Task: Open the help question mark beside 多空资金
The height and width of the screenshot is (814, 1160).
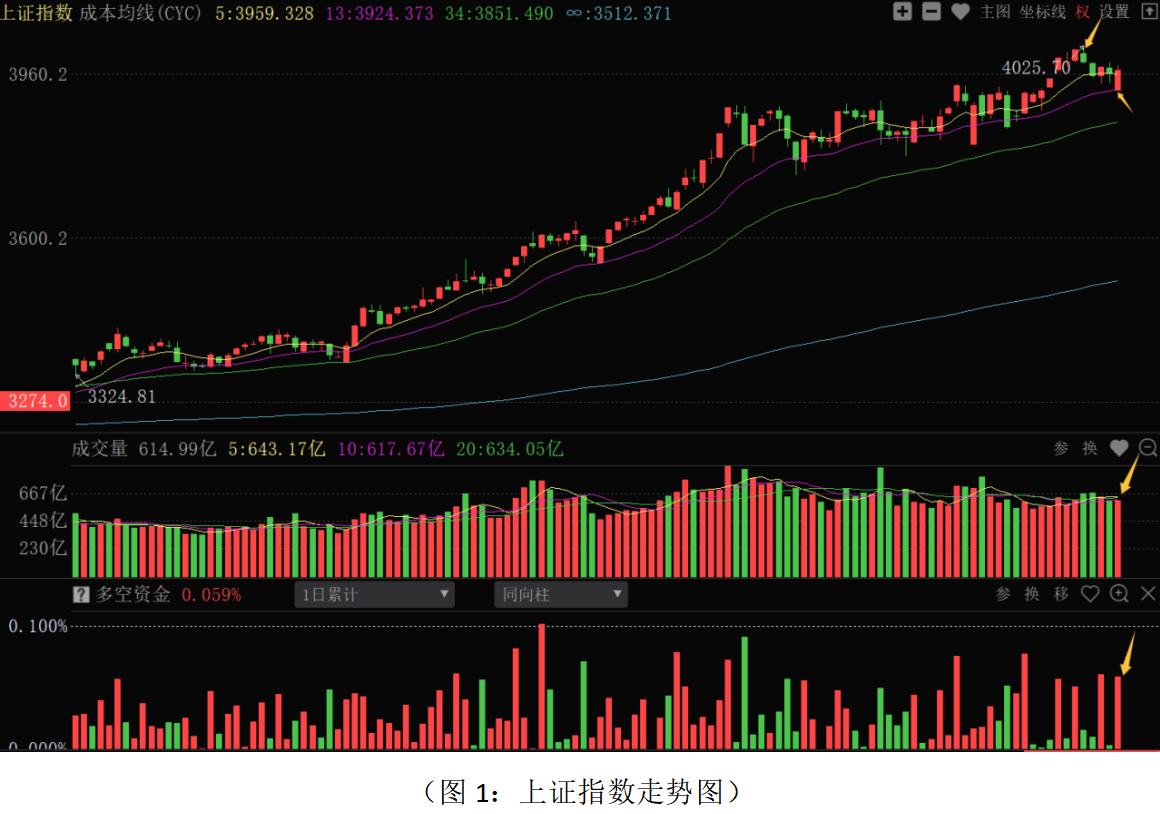Action: click(82, 595)
